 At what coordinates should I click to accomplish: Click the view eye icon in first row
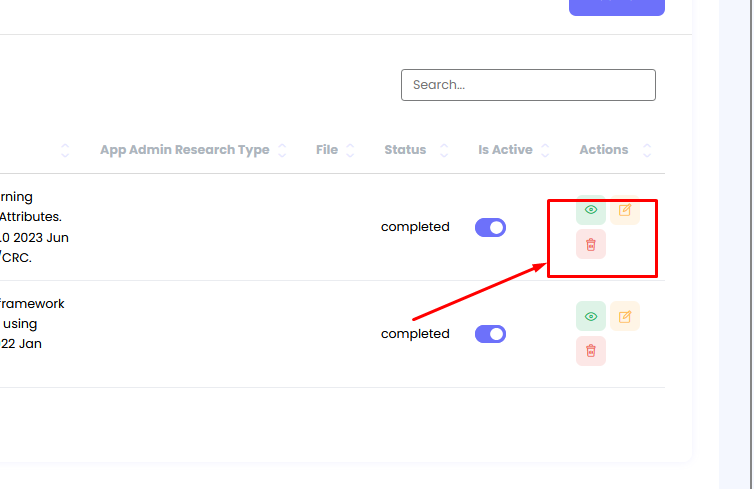click(591, 210)
